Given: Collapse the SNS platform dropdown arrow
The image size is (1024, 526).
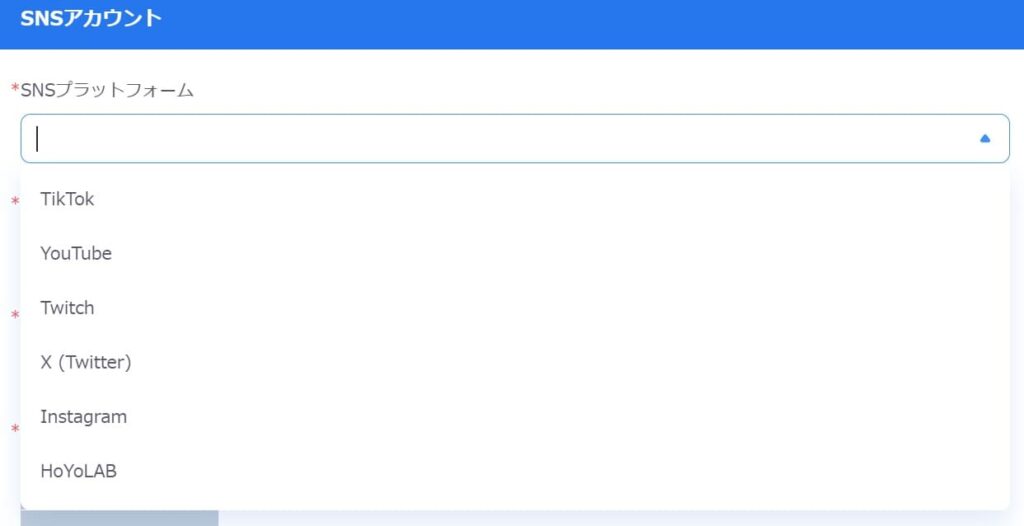Looking at the screenshot, I should click(985, 139).
